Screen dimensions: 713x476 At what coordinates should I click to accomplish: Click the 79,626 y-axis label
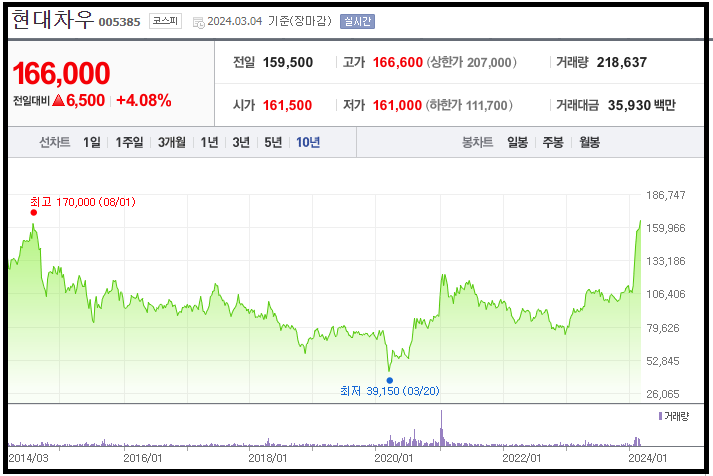663,328
